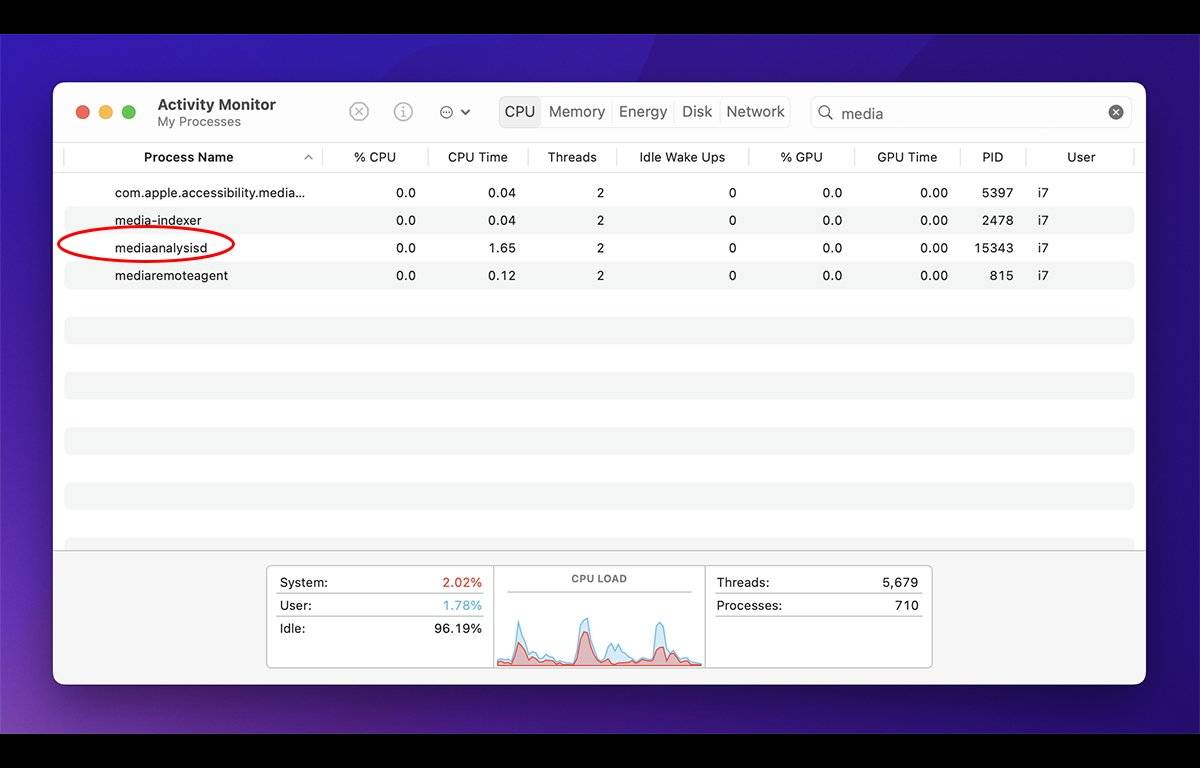
Task: Sort processes by CPU Time column
Action: coord(477,158)
